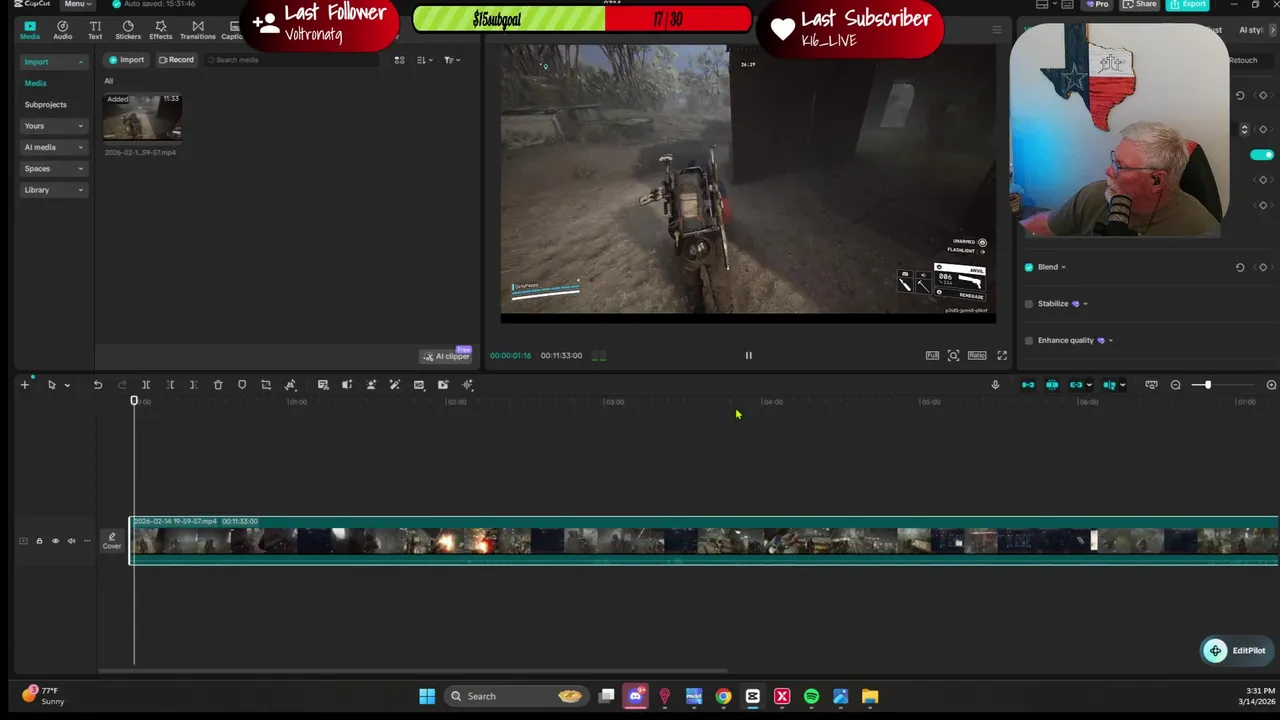Expand the Yours section
This screenshot has height=720, width=1280.
(54, 126)
